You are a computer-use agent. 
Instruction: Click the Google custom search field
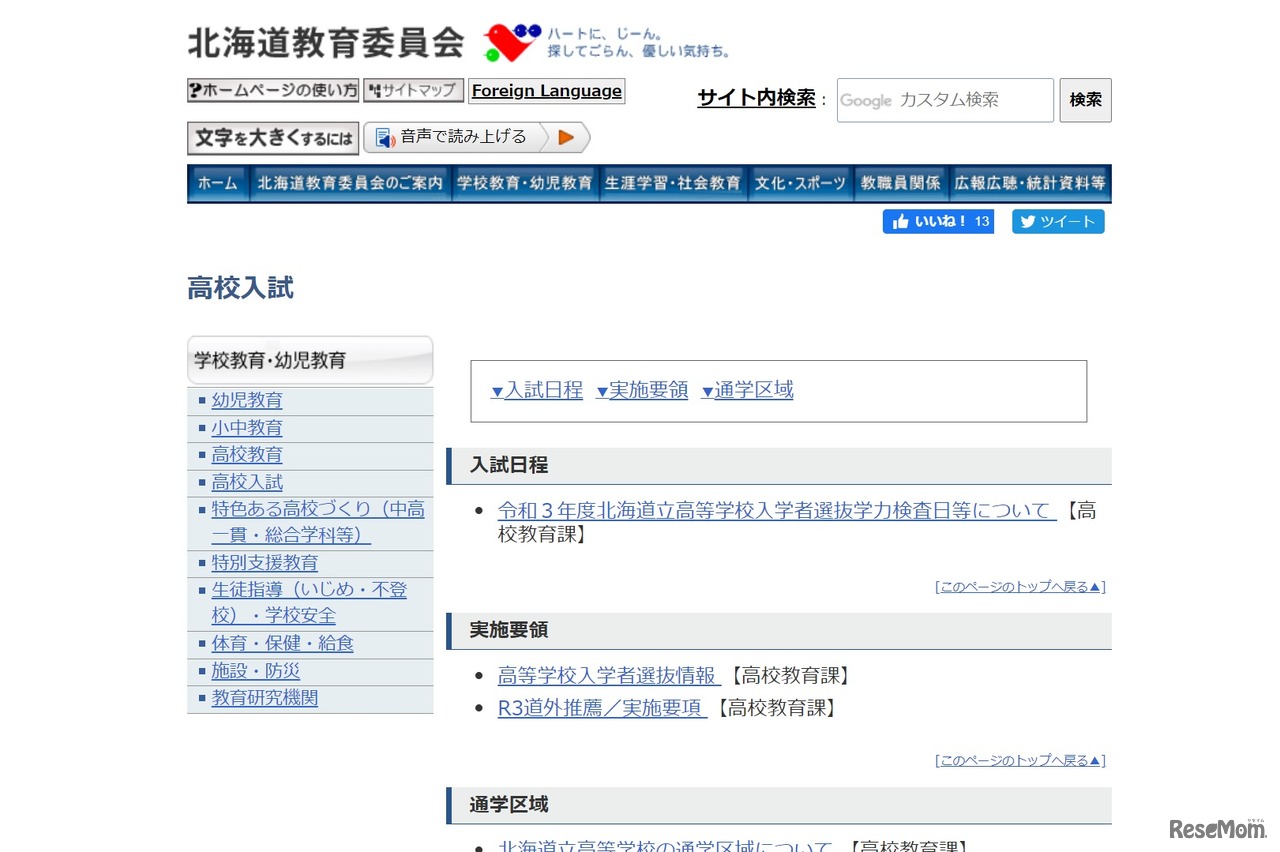pyautogui.click(x=945, y=100)
